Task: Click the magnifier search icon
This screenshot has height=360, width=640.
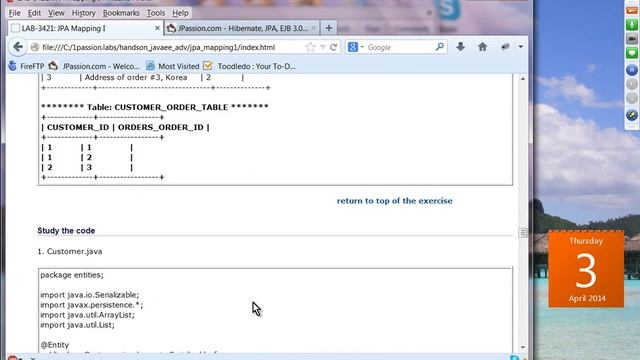Action: tap(440, 47)
